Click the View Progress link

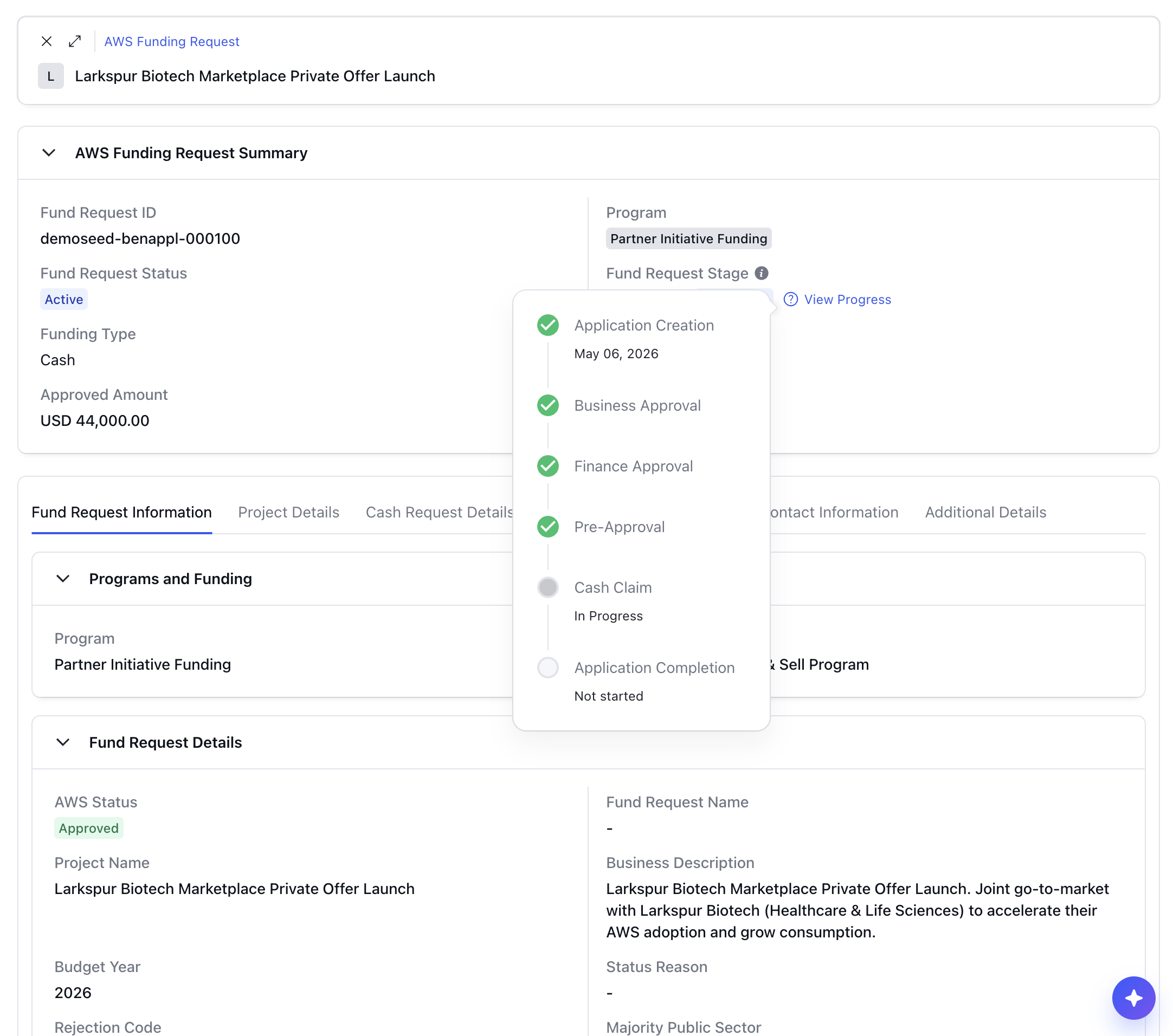pos(847,300)
